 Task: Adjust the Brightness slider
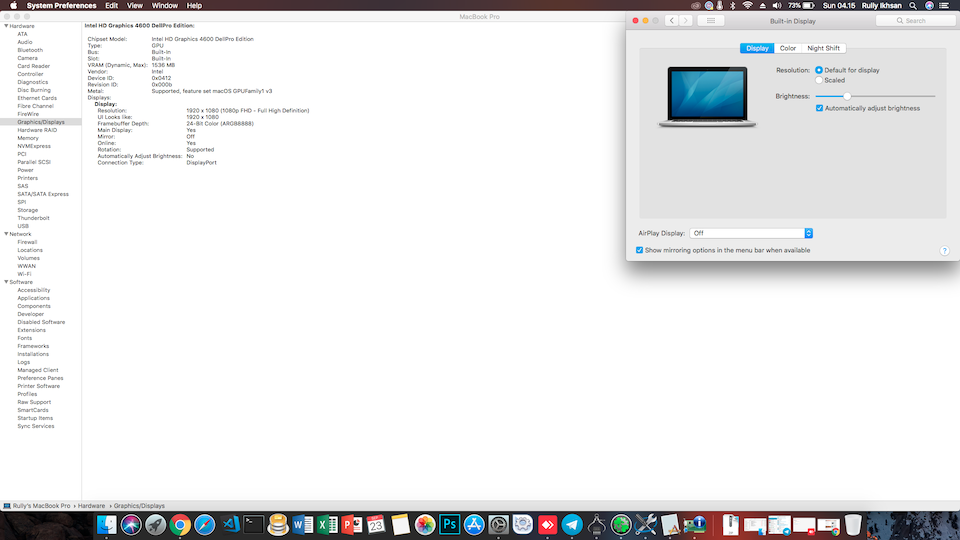coord(847,96)
